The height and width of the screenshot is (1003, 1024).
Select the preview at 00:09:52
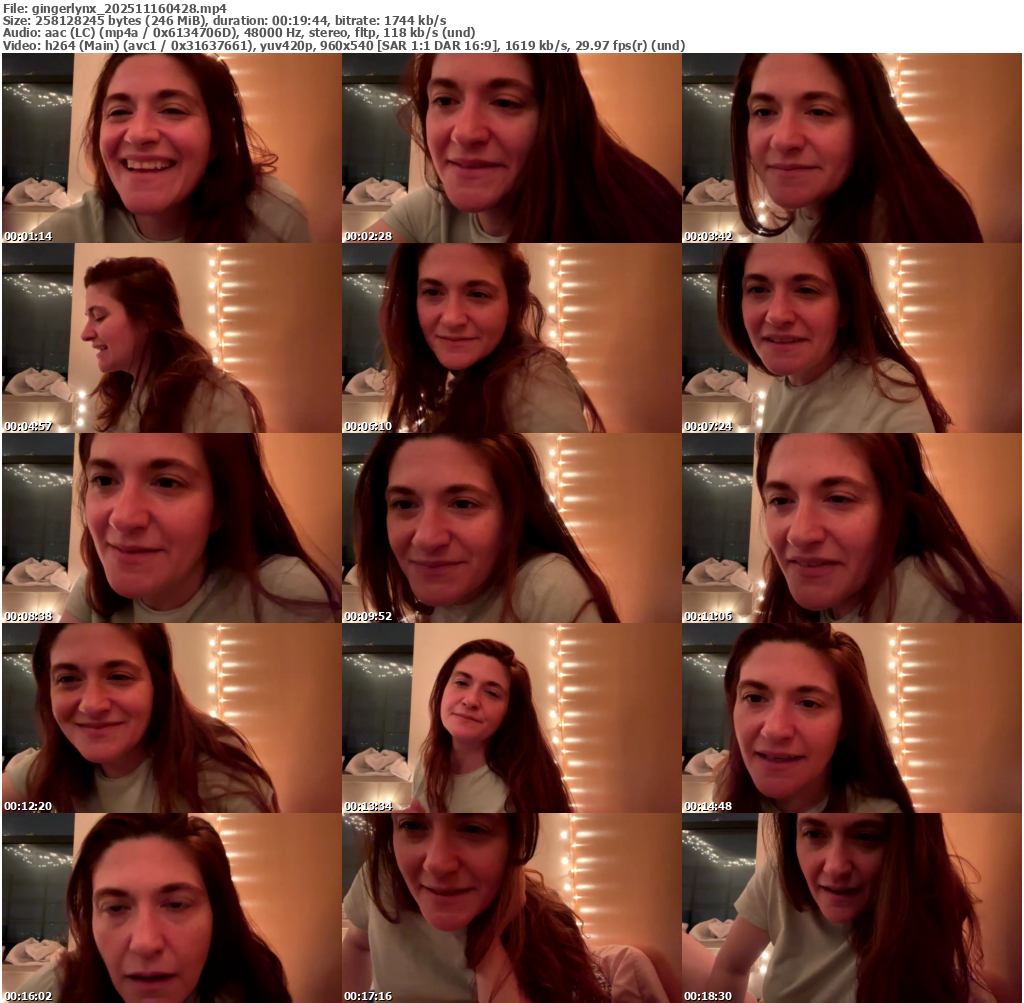click(x=511, y=528)
